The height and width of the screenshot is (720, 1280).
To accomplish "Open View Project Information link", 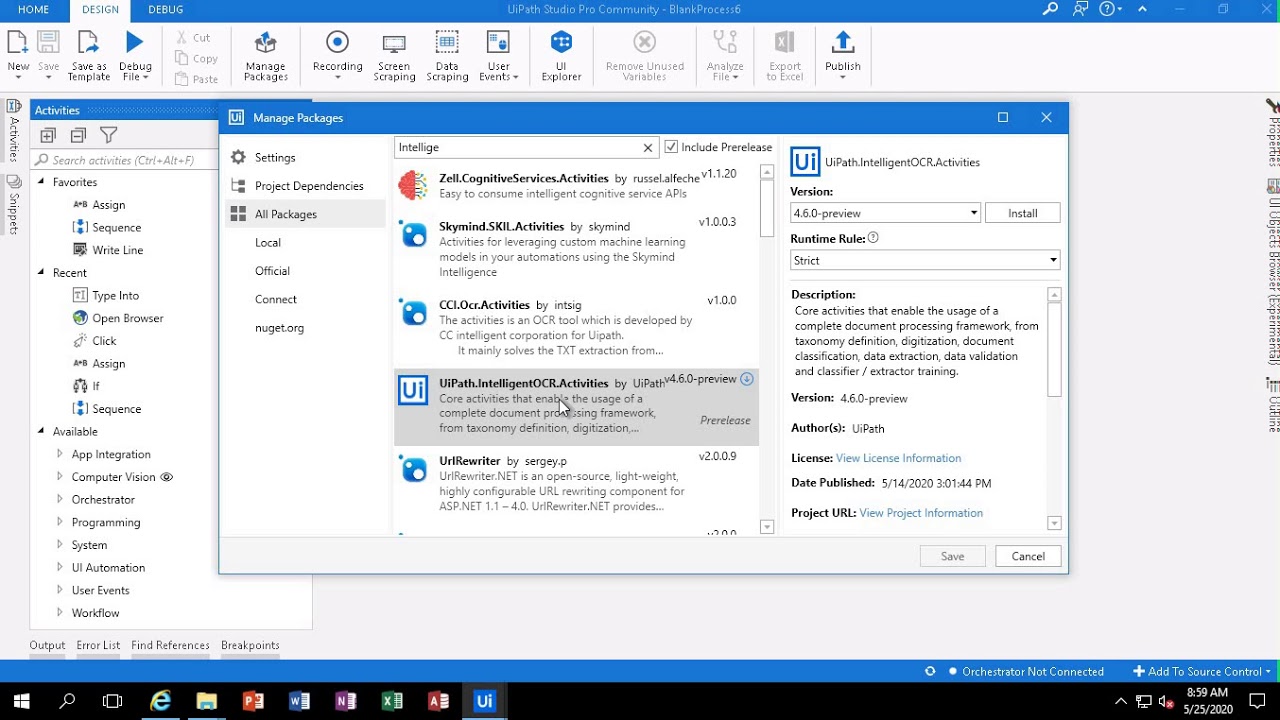I will point(921,513).
